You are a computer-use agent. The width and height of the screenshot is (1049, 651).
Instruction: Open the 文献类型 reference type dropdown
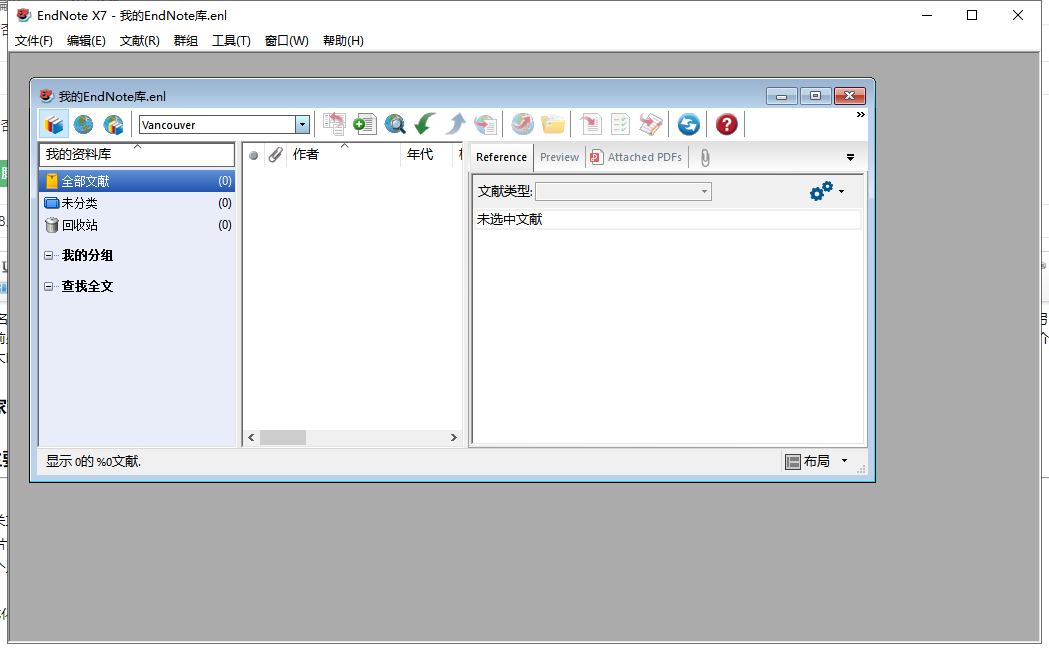pyautogui.click(x=703, y=191)
